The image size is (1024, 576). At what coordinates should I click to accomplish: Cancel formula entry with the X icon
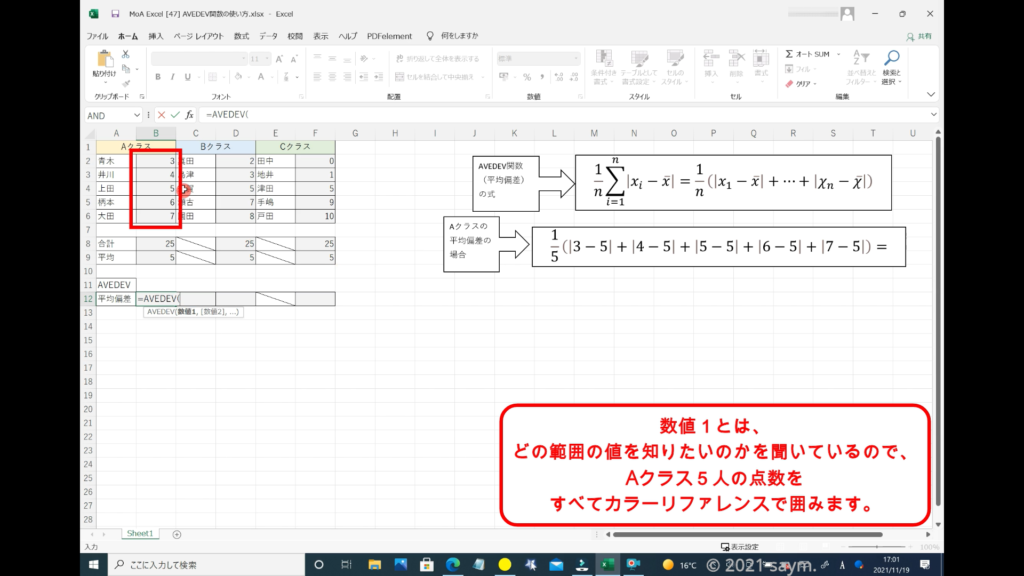click(161, 115)
